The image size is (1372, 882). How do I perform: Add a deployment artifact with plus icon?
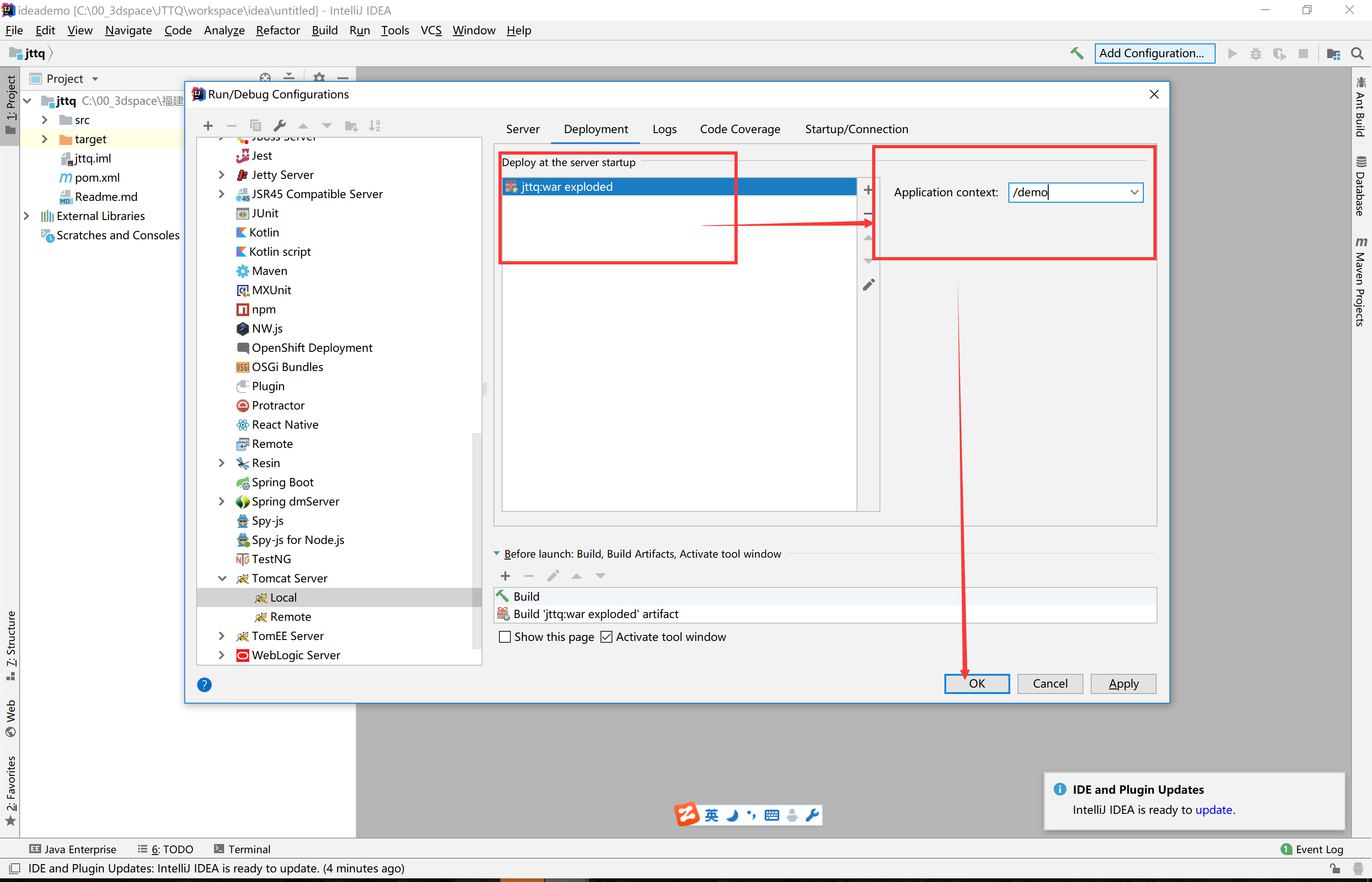click(868, 189)
